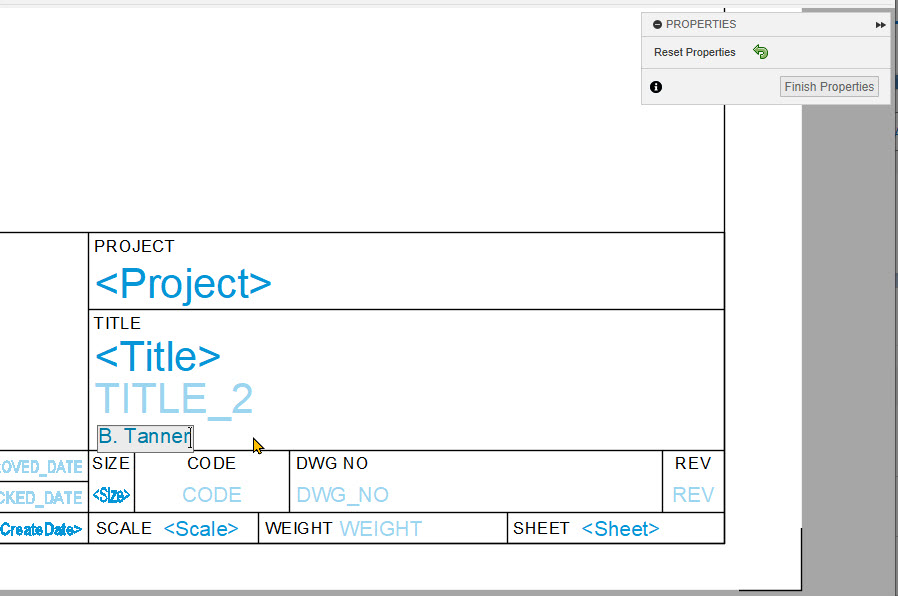Click the DWG_NO placeholder value

pyautogui.click(x=342, y=495)
